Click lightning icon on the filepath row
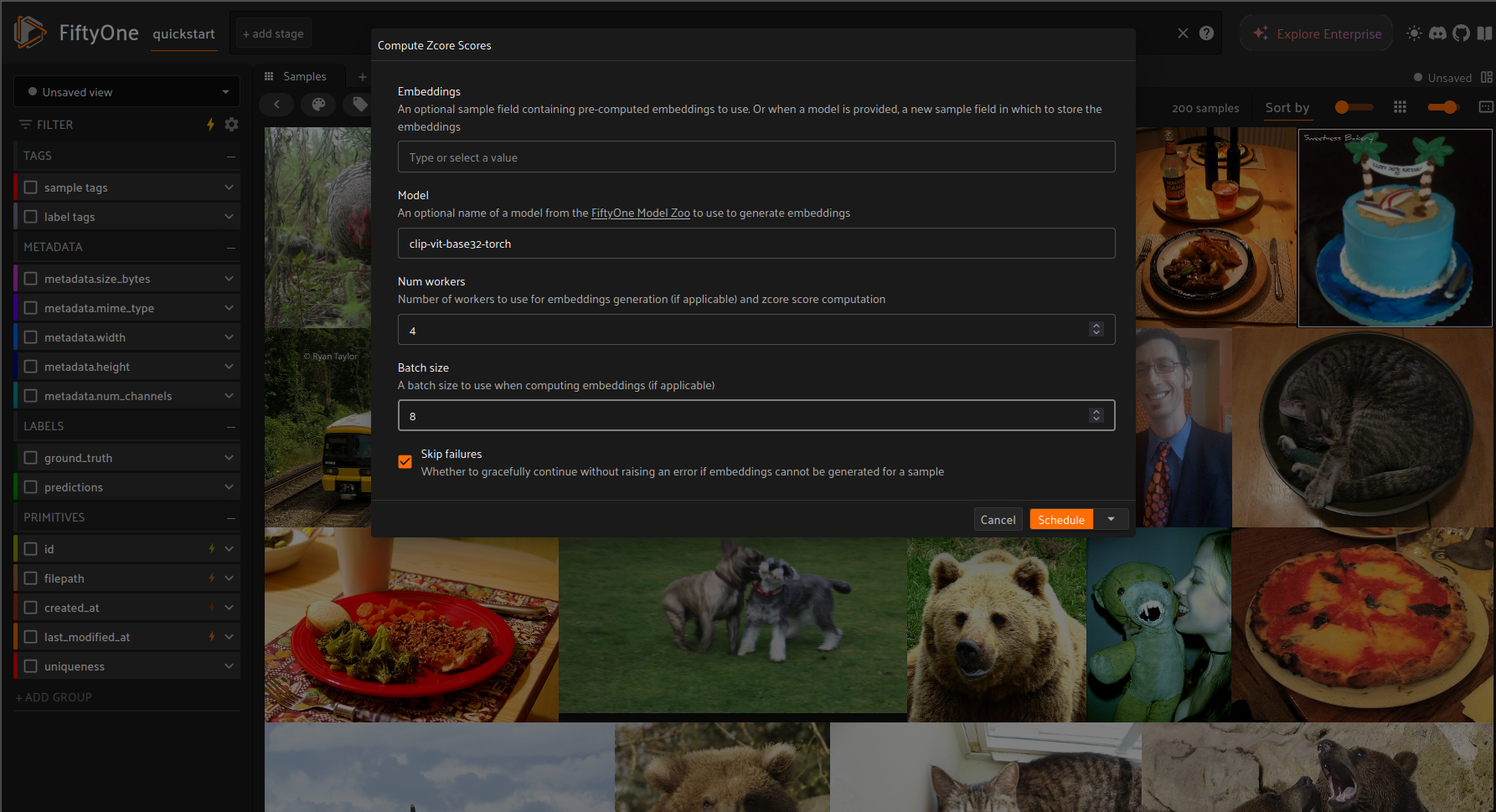The width and height of the screenshot is (1496, 812). [212, 578]
